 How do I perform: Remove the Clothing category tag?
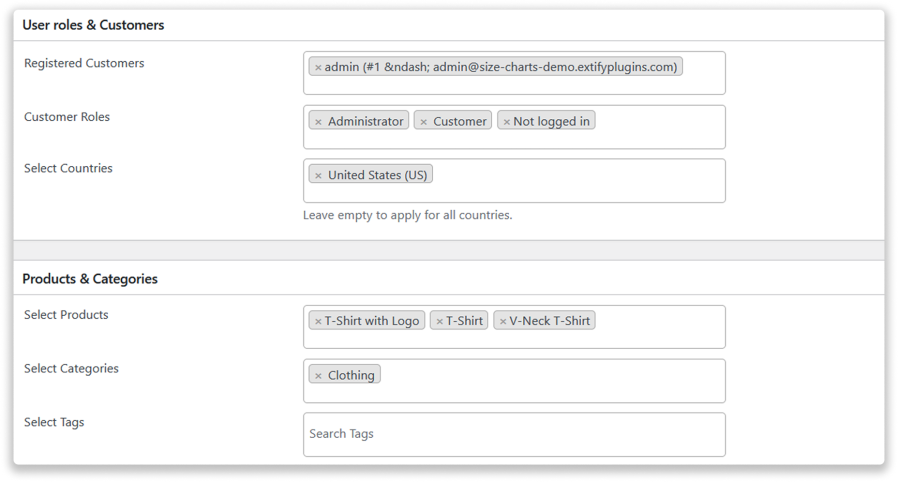(318, 376)
